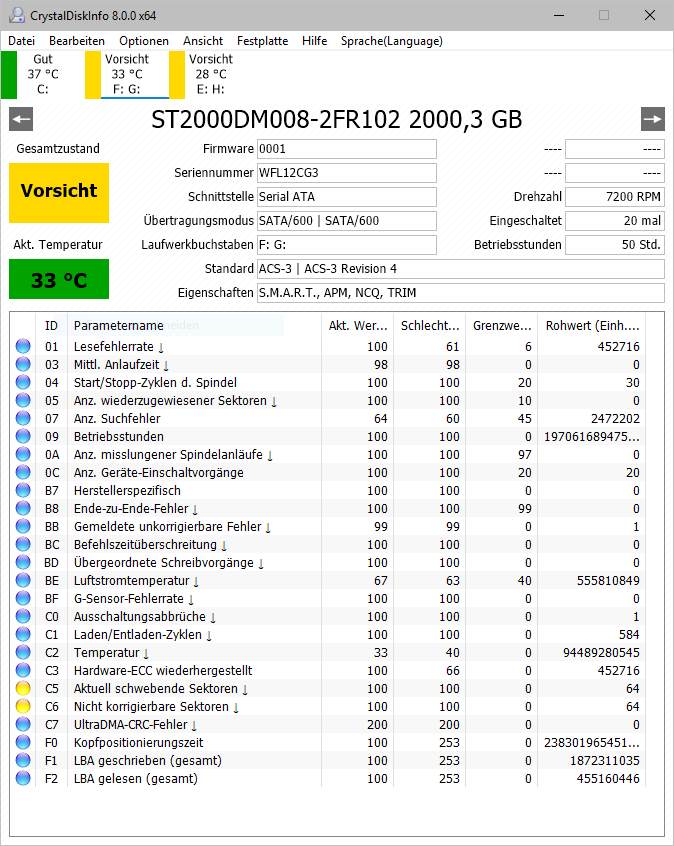Select the Gut C: disk tab
Viewport: 674px width, 846px height.
[x=43, y=74]
